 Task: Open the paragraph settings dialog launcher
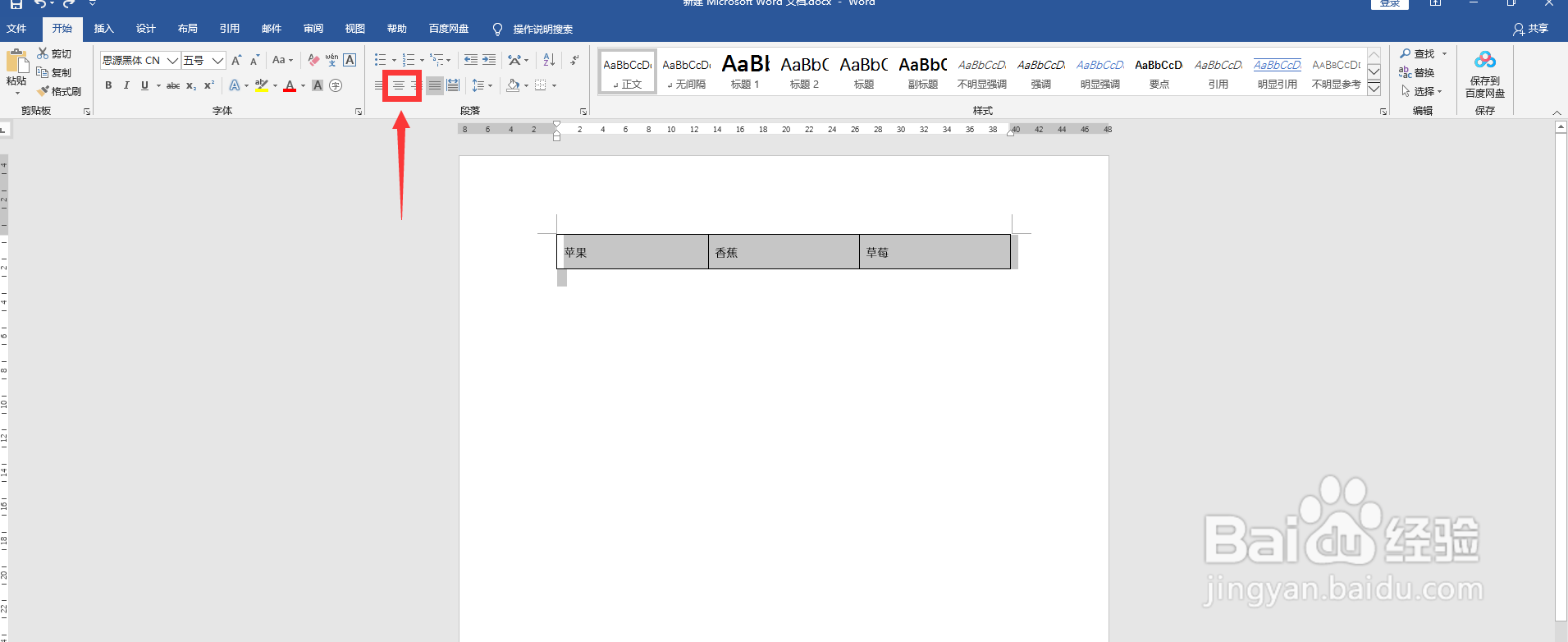(x=583, y=112)
